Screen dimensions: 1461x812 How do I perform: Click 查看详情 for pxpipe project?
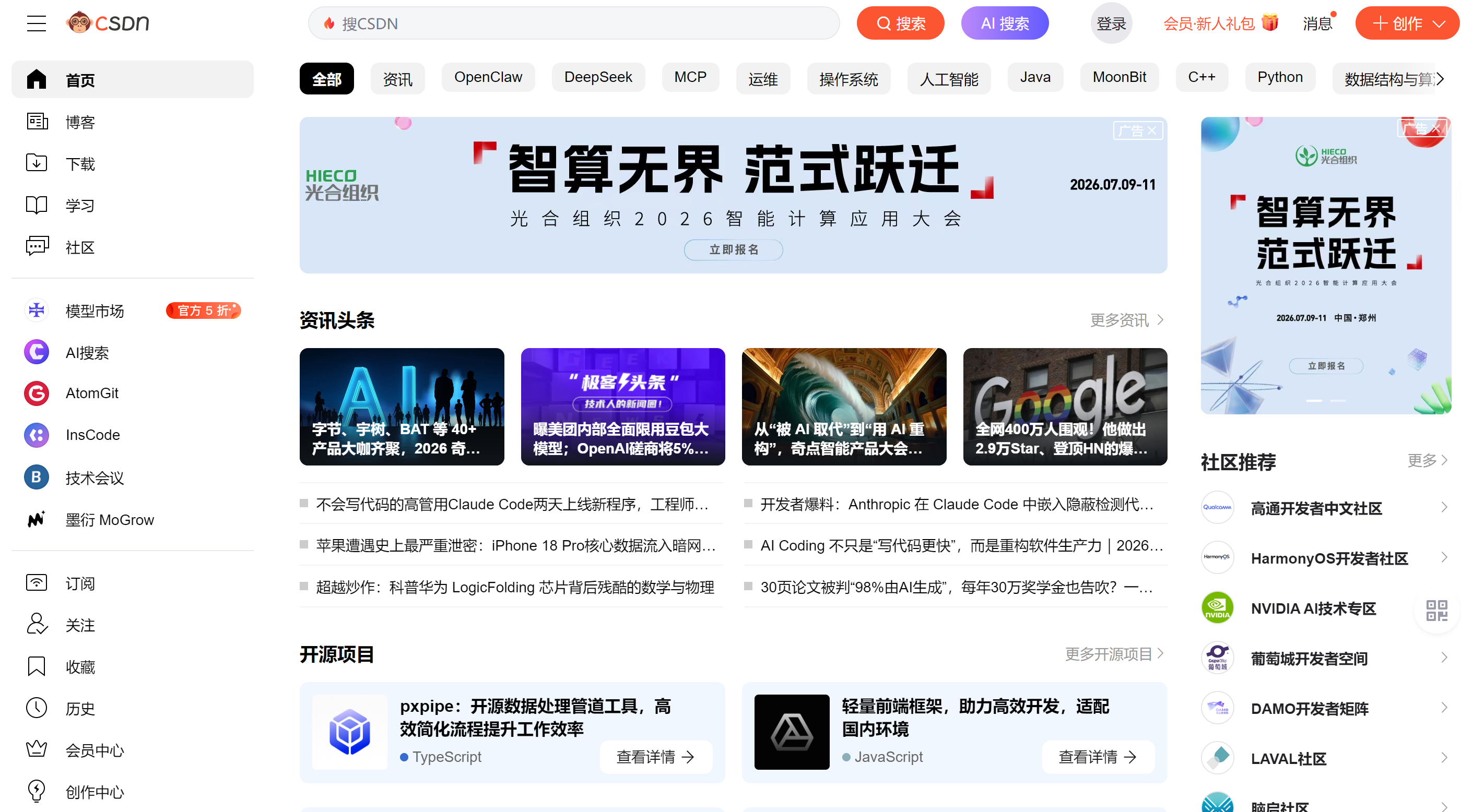pyautogui.click(x=656, y=757)
